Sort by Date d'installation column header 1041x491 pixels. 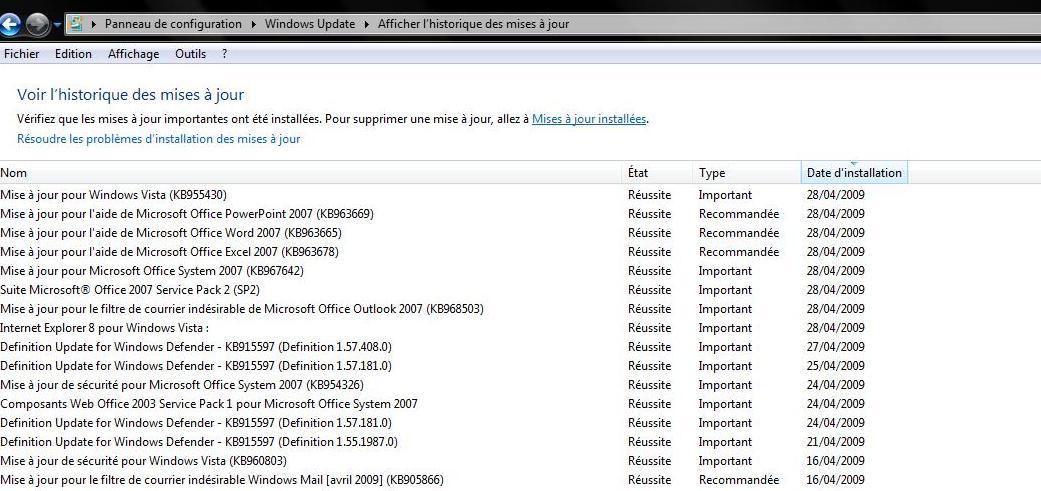[x=854, y=173]
